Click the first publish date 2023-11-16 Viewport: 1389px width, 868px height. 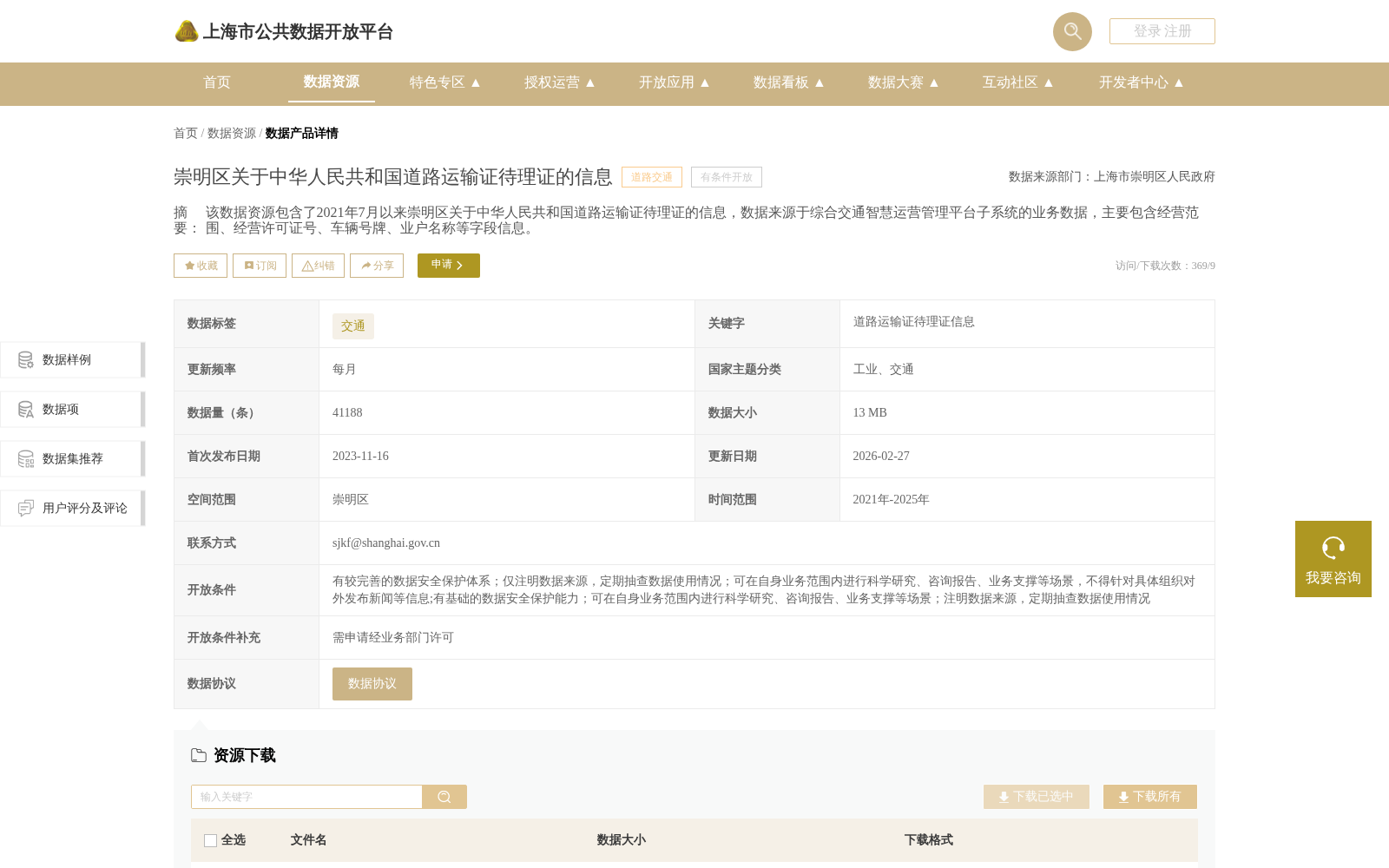pyautogui.click(x=360, y=457)
